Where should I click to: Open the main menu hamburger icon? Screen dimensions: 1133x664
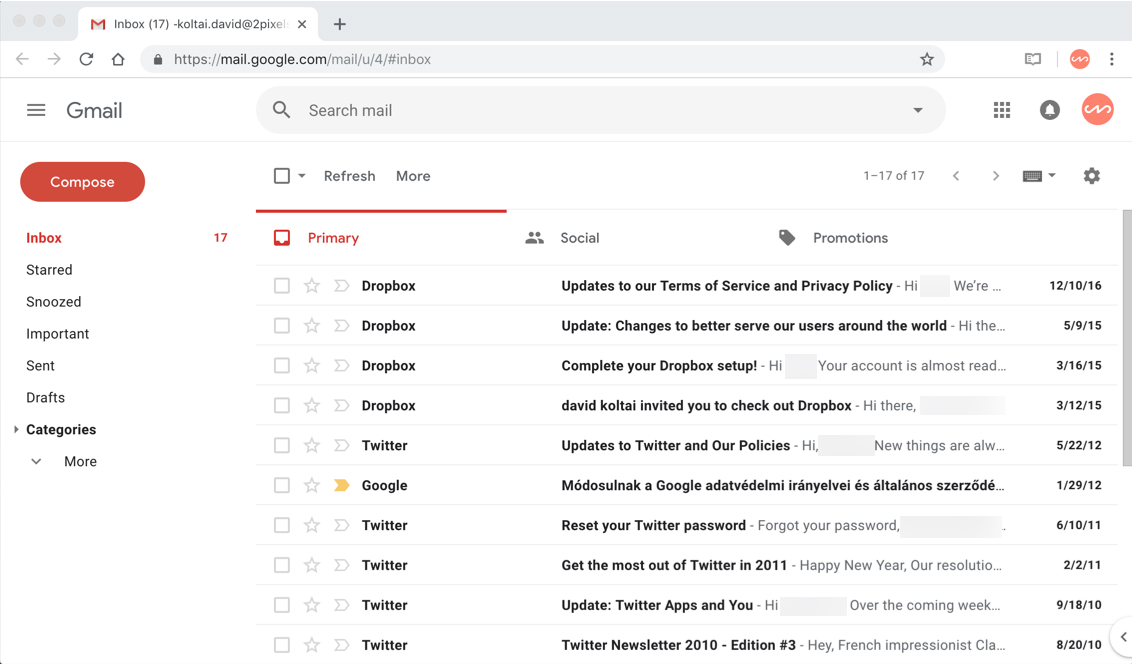pyautogui.click(x=36, y=110)
